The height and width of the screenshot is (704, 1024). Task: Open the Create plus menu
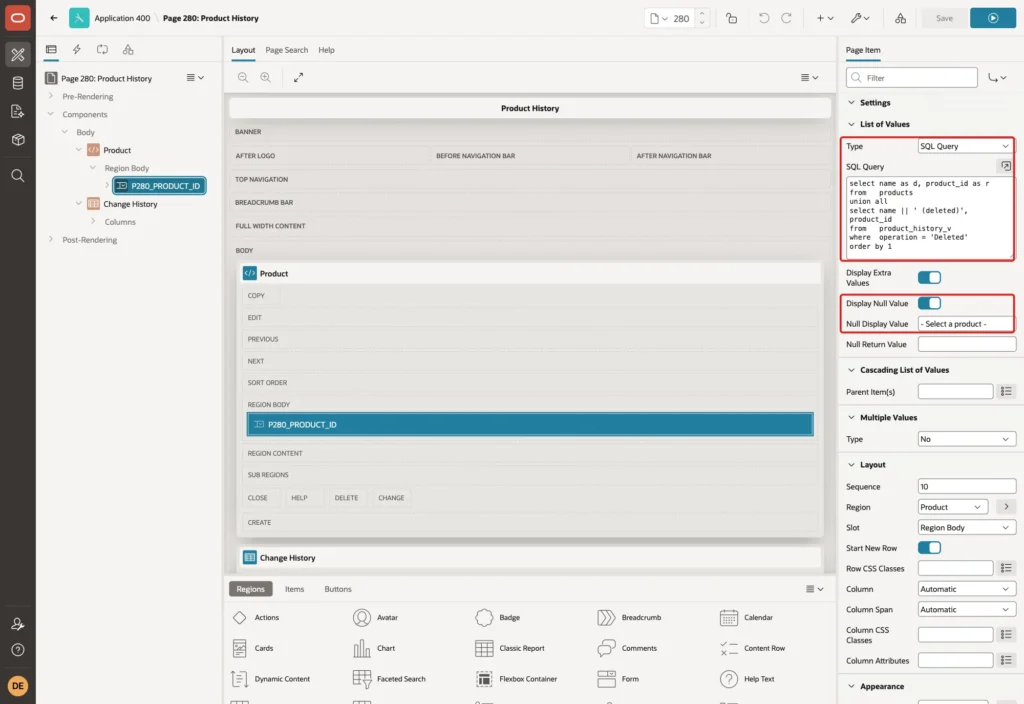tap(825, 18)
